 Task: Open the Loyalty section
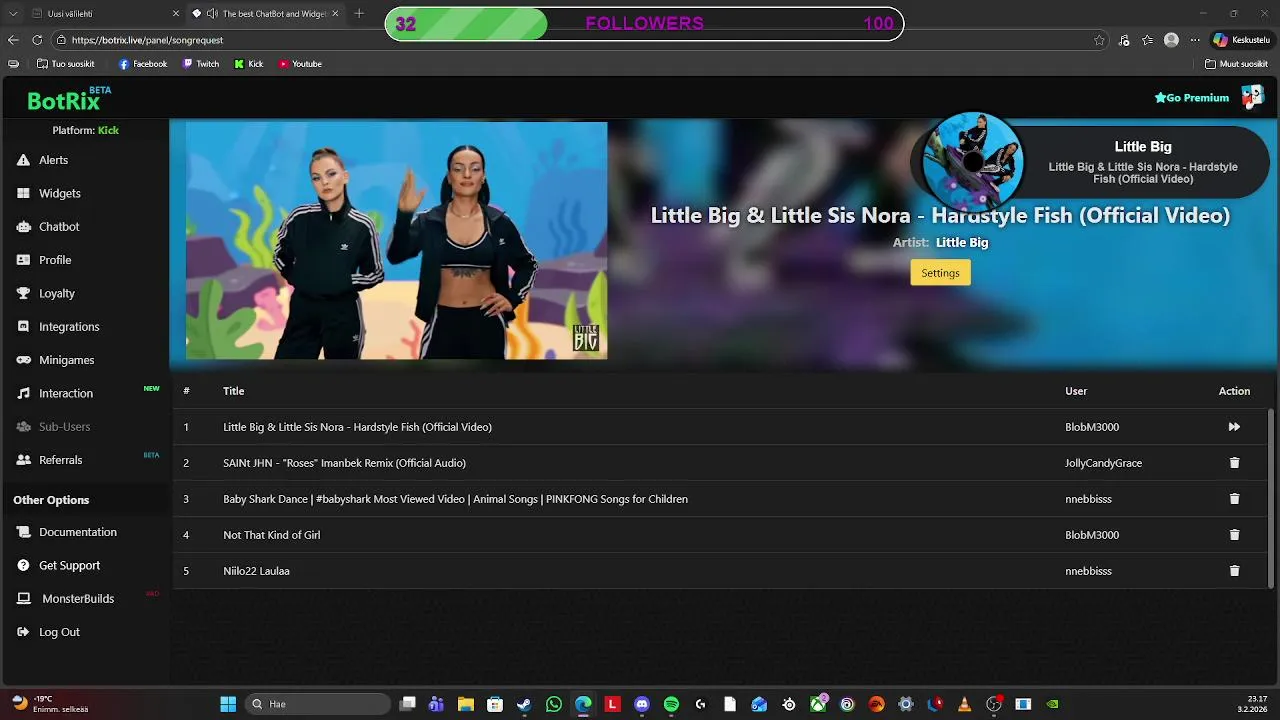(x=56, y=293)
